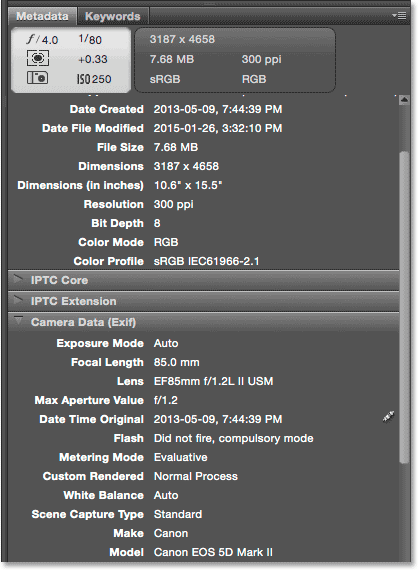Click the 300 ppi text in file placard
Viewport: 418px width, 570px height.
tap(261, 59)
